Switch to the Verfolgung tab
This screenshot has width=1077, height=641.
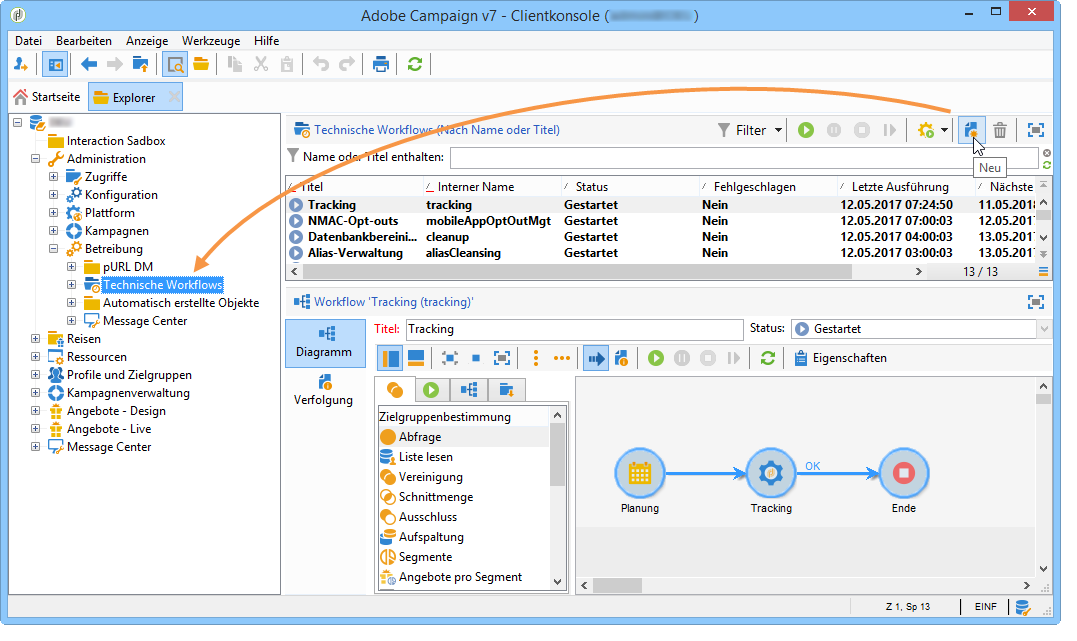324,390
